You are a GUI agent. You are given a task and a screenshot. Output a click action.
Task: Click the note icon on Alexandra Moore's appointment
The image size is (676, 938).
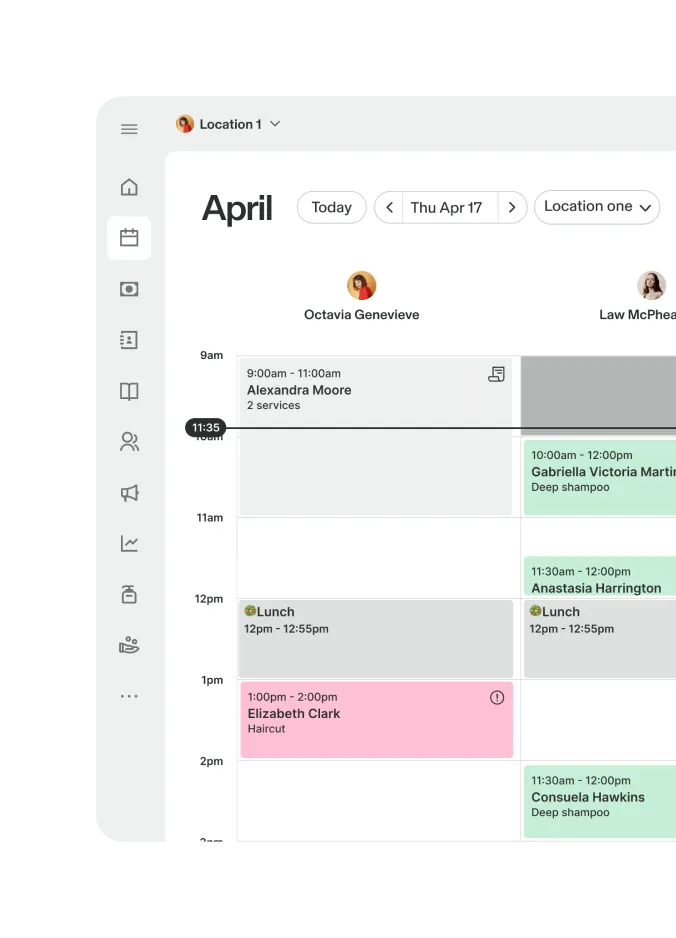click(x=497, y=372)
